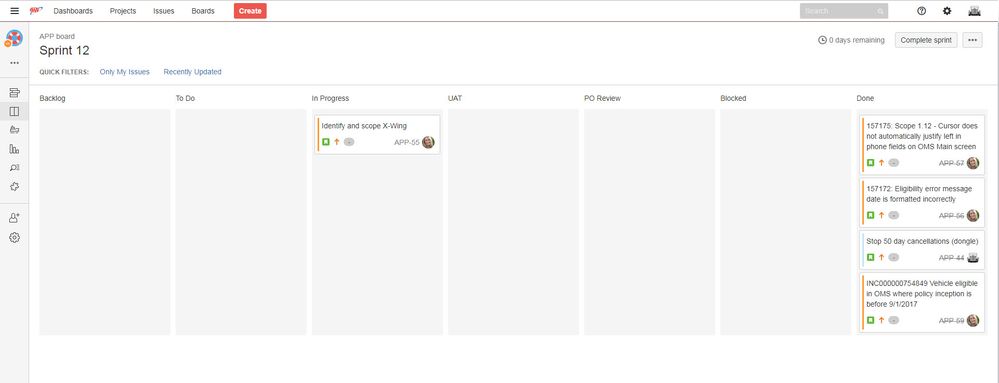The image size is (999, 383).
Task: Click the clock icon beside days remaining
Action: click(822, 40)
